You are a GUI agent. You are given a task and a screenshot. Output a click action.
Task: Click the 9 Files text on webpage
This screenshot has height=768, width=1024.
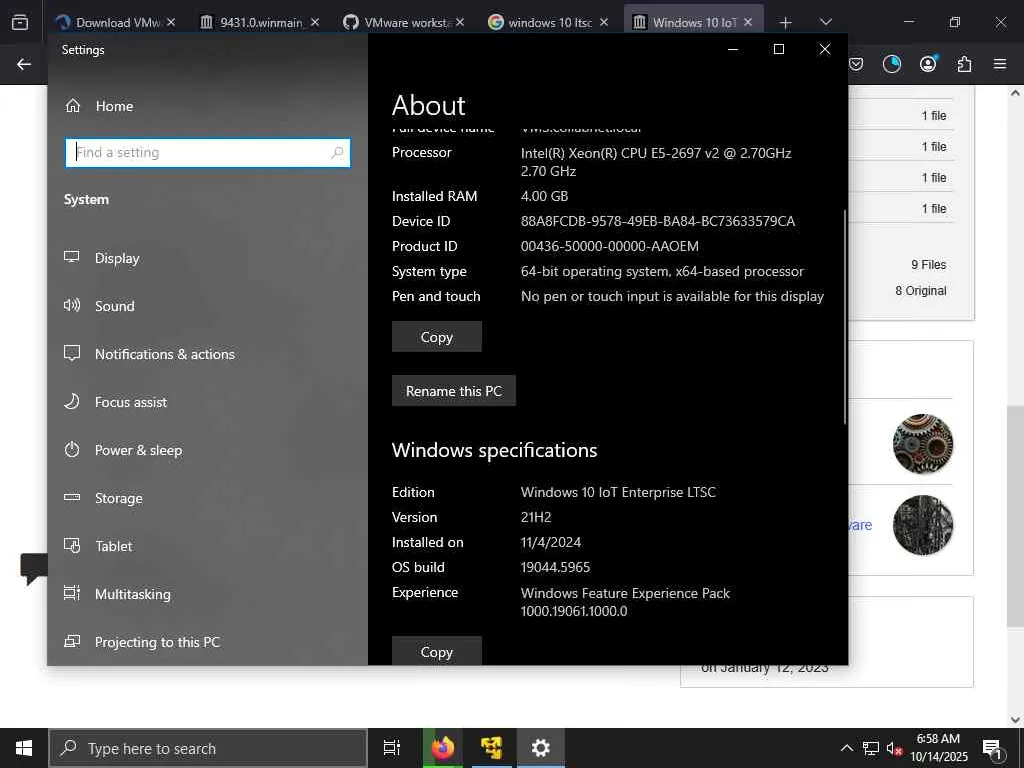pos(929,264)
